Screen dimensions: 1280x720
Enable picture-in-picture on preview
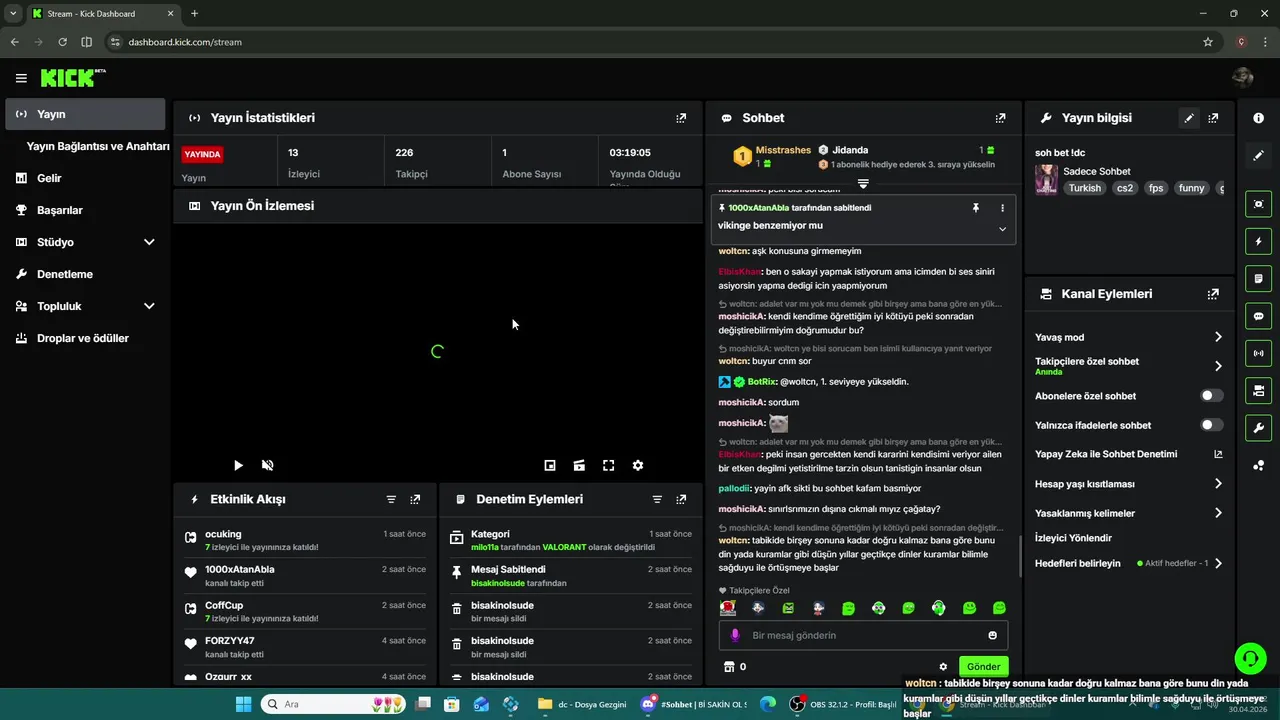(x=550, y=465)
